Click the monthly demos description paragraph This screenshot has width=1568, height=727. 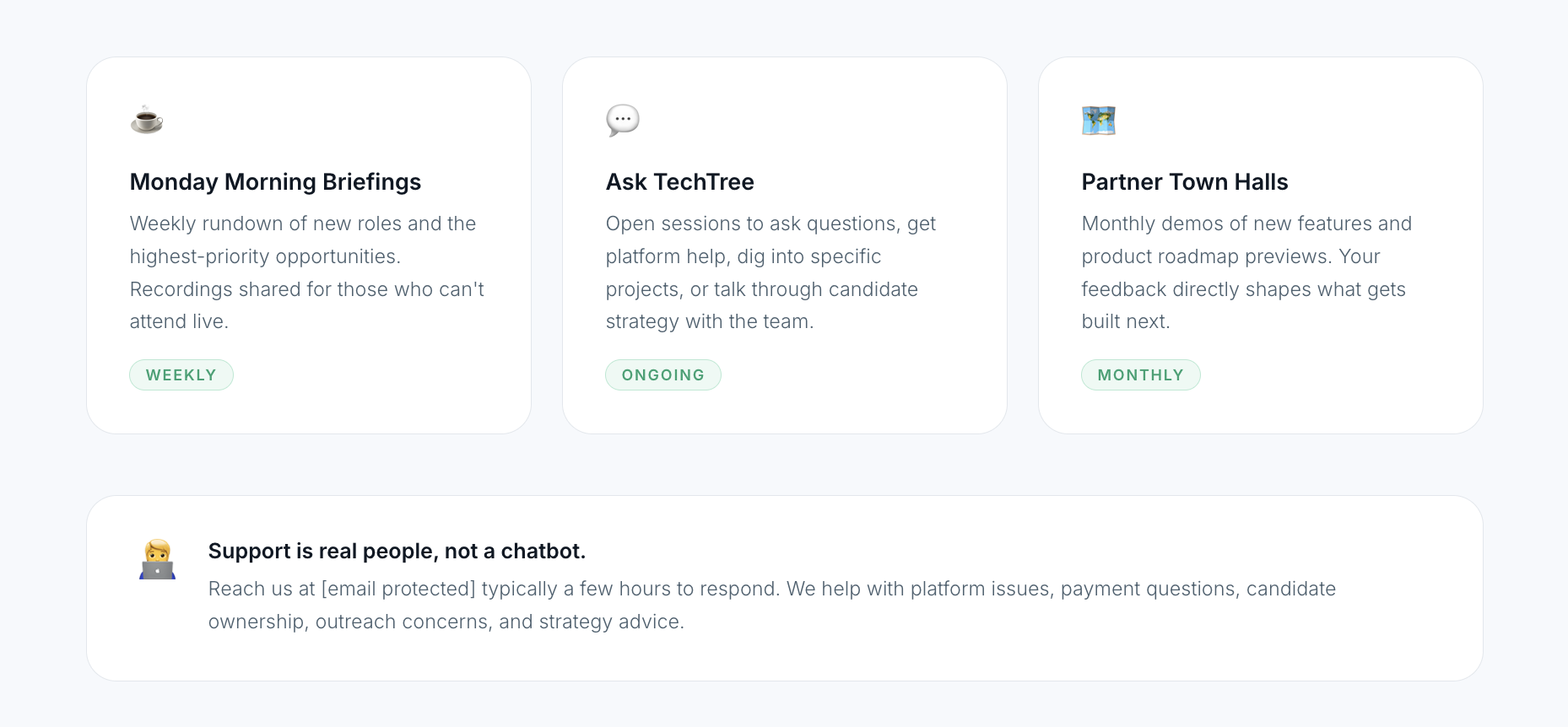[1246, 272]
